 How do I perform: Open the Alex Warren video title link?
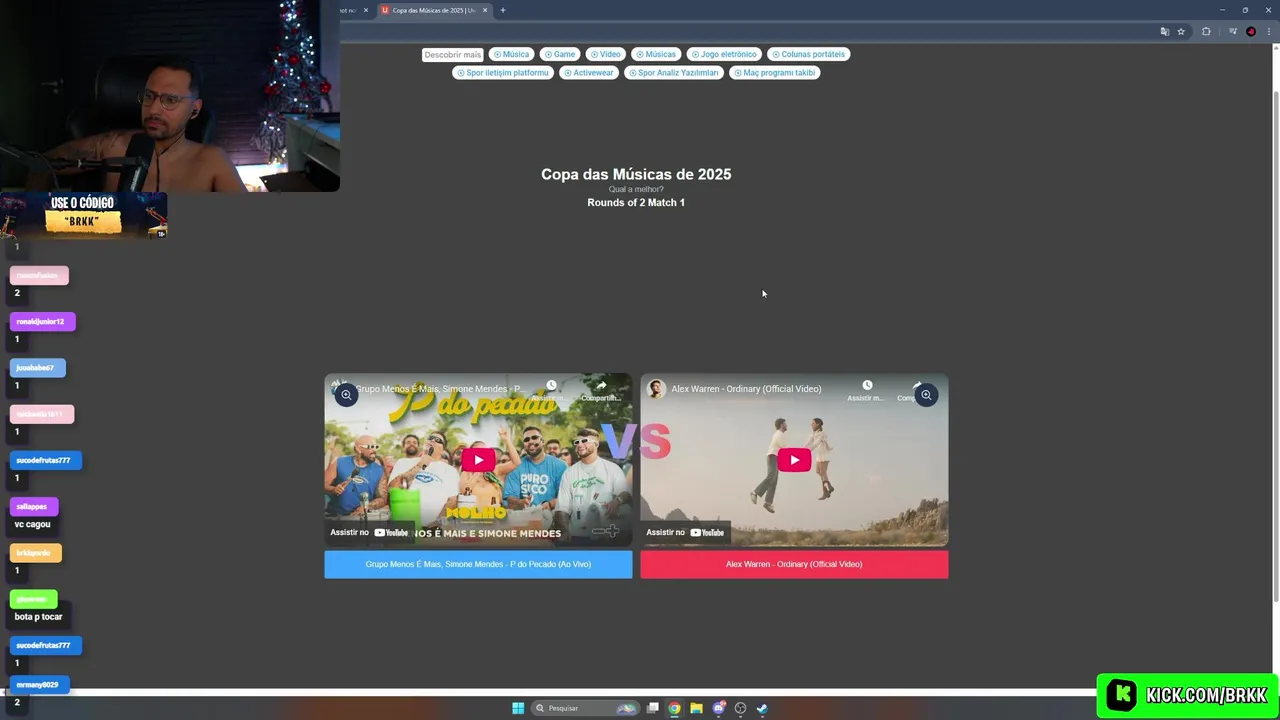point(746,389)
